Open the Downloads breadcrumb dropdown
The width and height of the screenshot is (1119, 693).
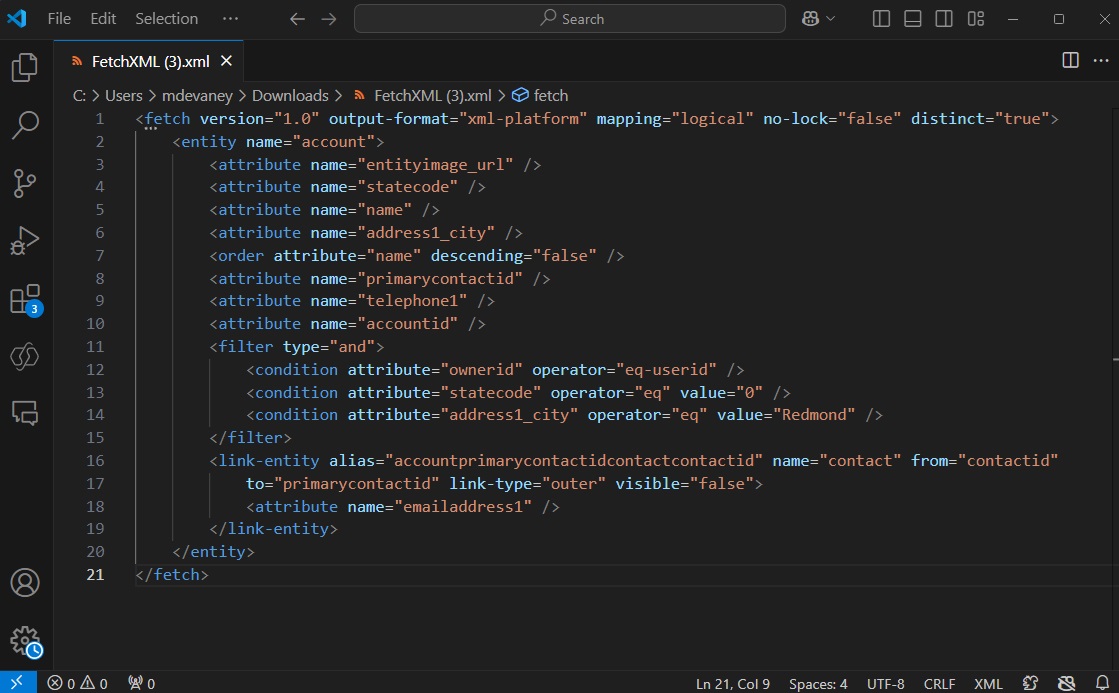[290, 95]
